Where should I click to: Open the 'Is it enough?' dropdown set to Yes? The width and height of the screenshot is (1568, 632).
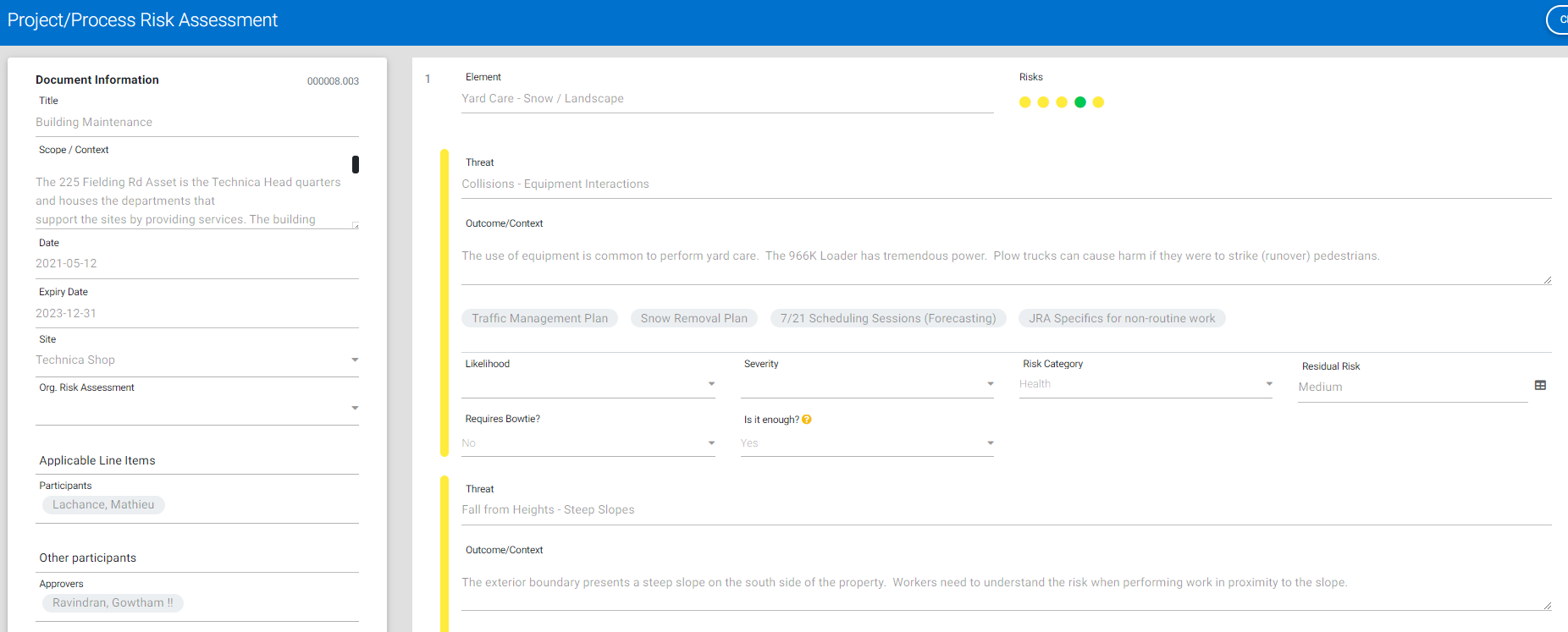coord(867,443)
